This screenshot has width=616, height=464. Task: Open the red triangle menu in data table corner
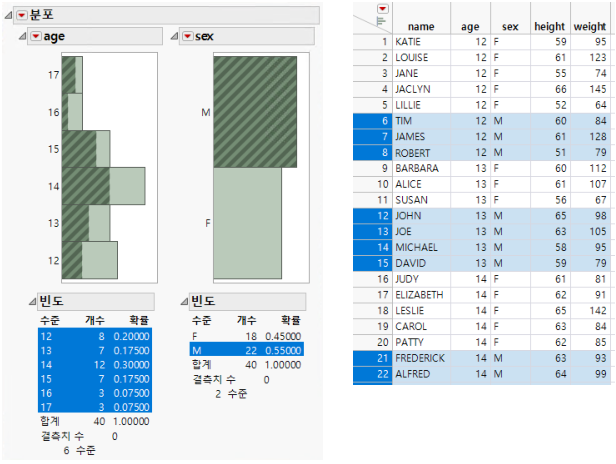pos(382,8)
